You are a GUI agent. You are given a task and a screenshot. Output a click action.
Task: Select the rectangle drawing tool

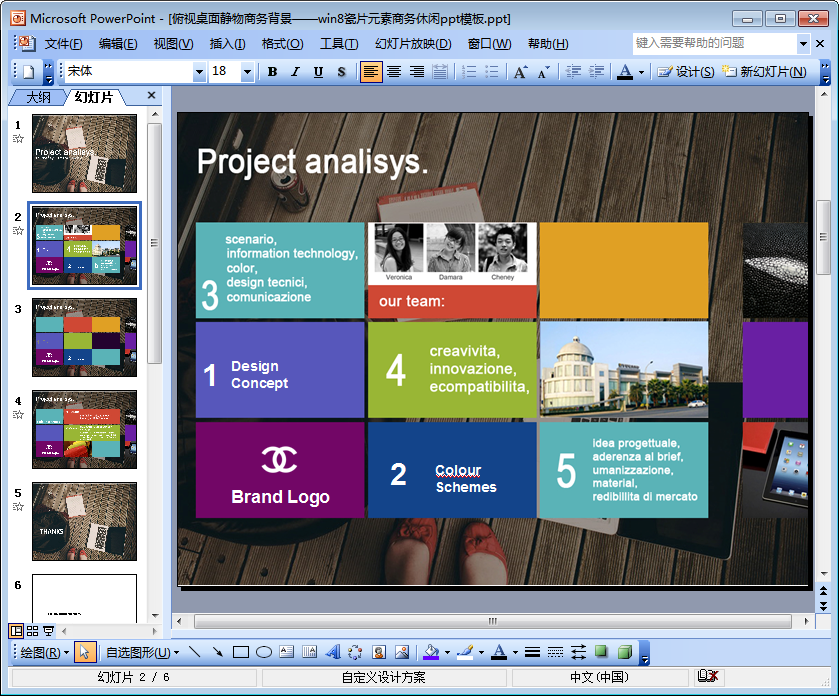click(240, 653)
